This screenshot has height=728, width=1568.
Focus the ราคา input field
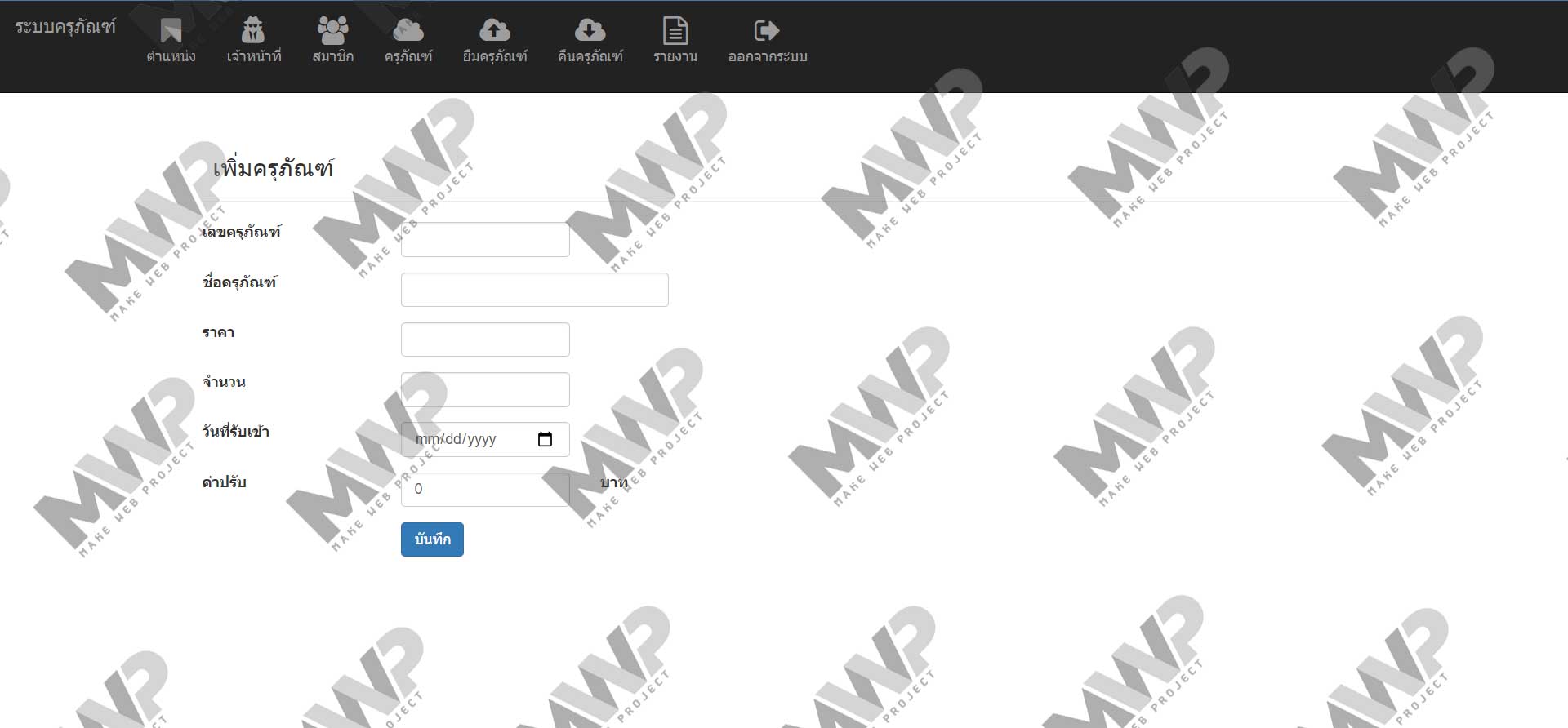pyautogui.click(x=485, y=340)
